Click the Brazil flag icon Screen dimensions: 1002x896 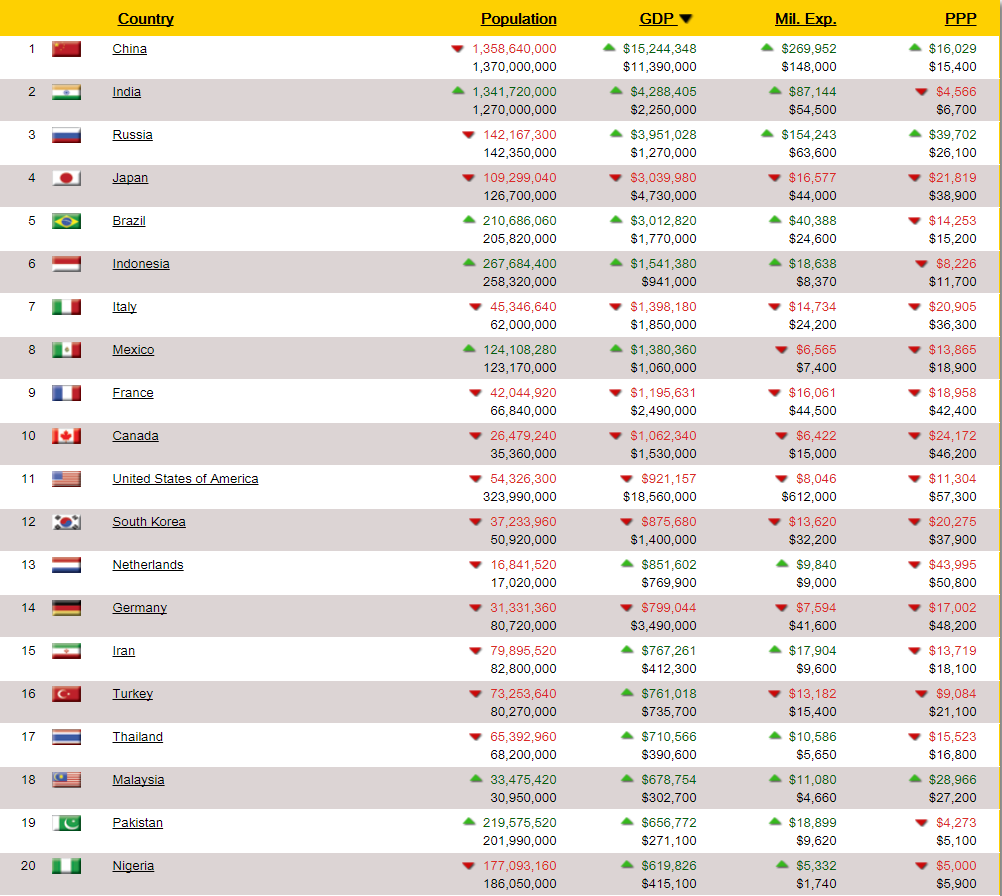point(66,221)
